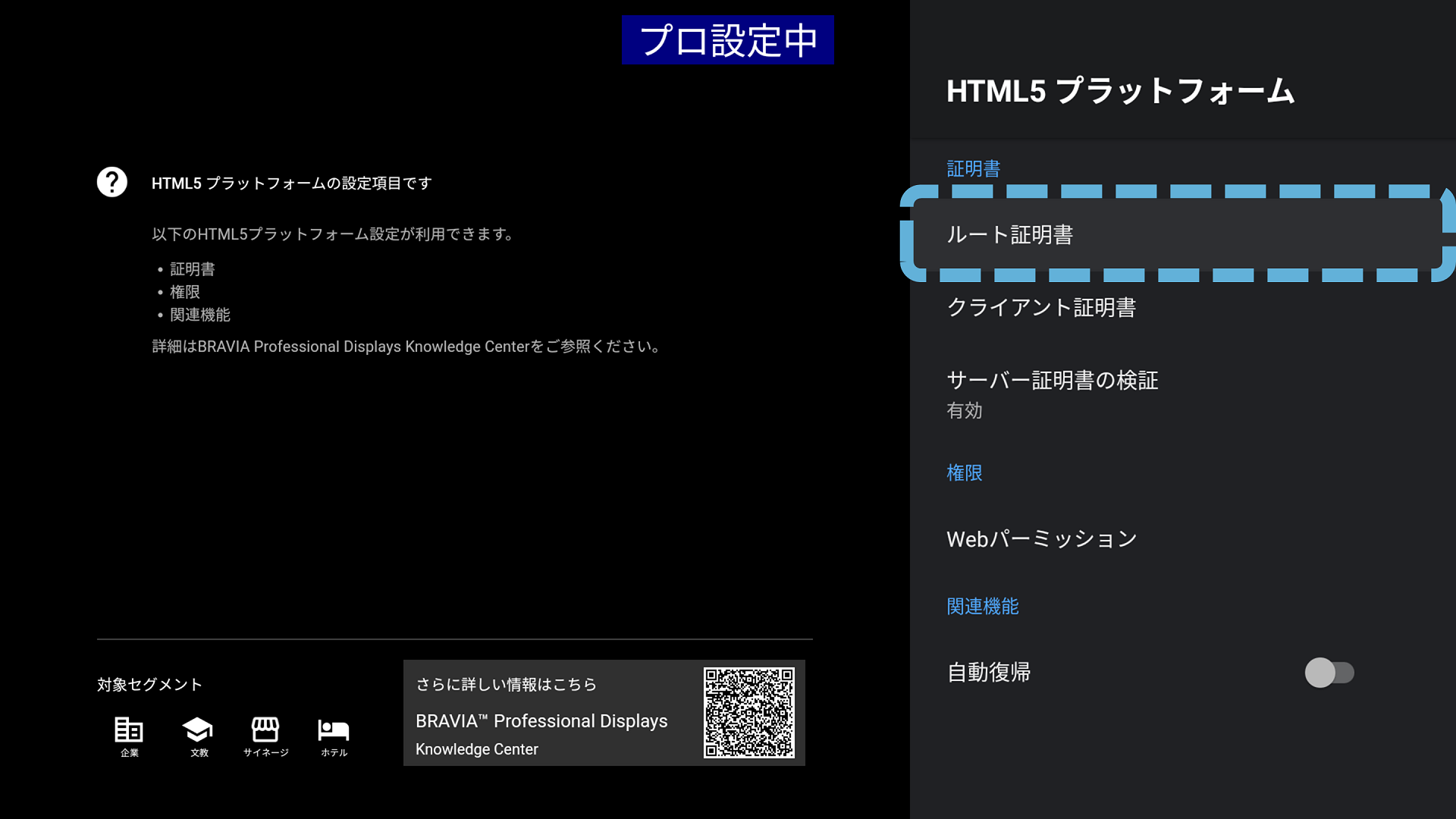The height and width of the screenshot is (819, 1456).
Task: Toggle the 自動復帰 switch
Action: [x=1329, y=673]
